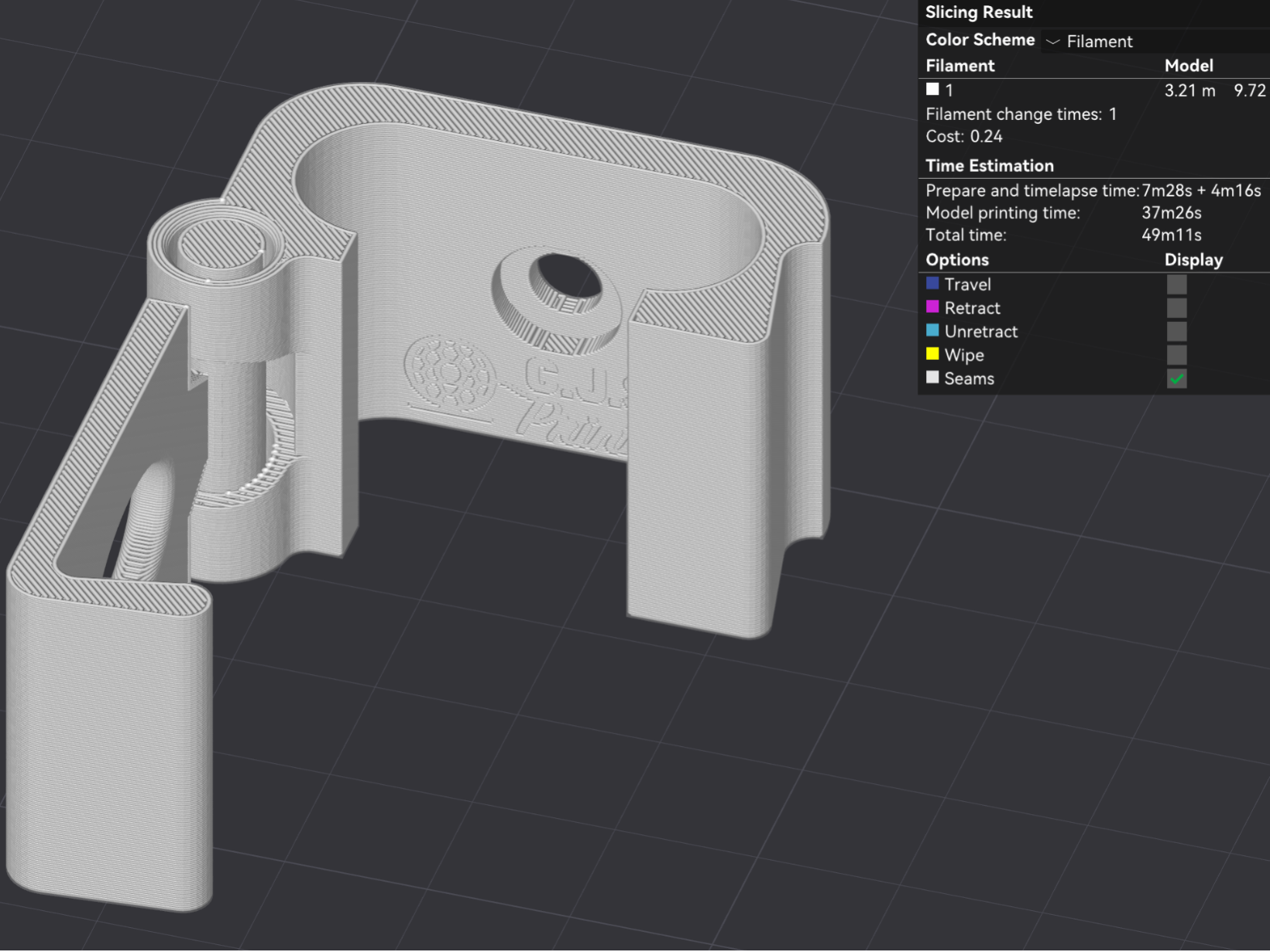Click the Travel option label
This screenshot has height=952, width=1270.
pyautogui.click(x=967, y=285)
